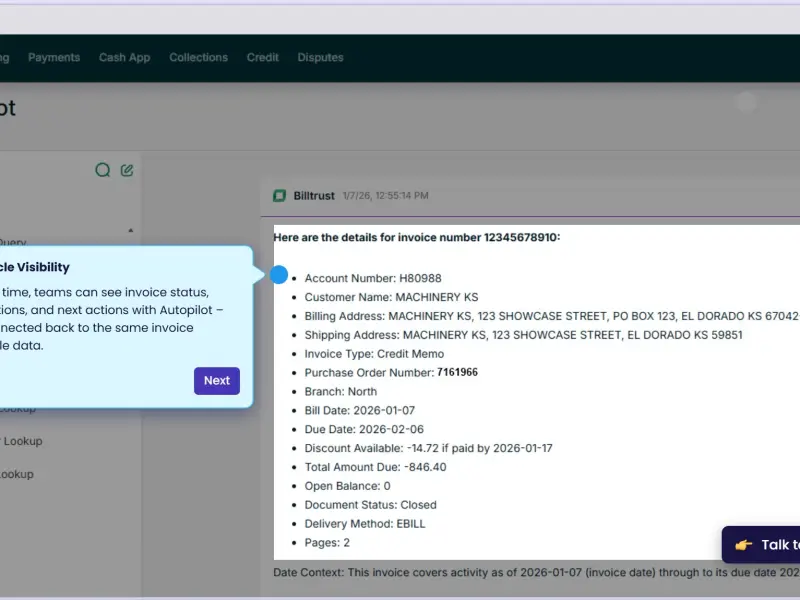
Task: Click the bold purchase order number 7161966
Action: [x=457, y=372]
